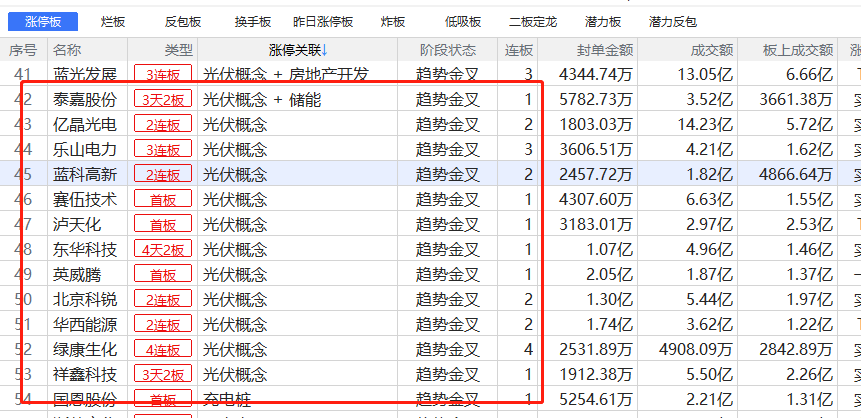Viewport: 861px width, 418px height.
Task: Click 3连板 tag for 乐山电力
Action: pyautogui.click(x=163, y=149)
